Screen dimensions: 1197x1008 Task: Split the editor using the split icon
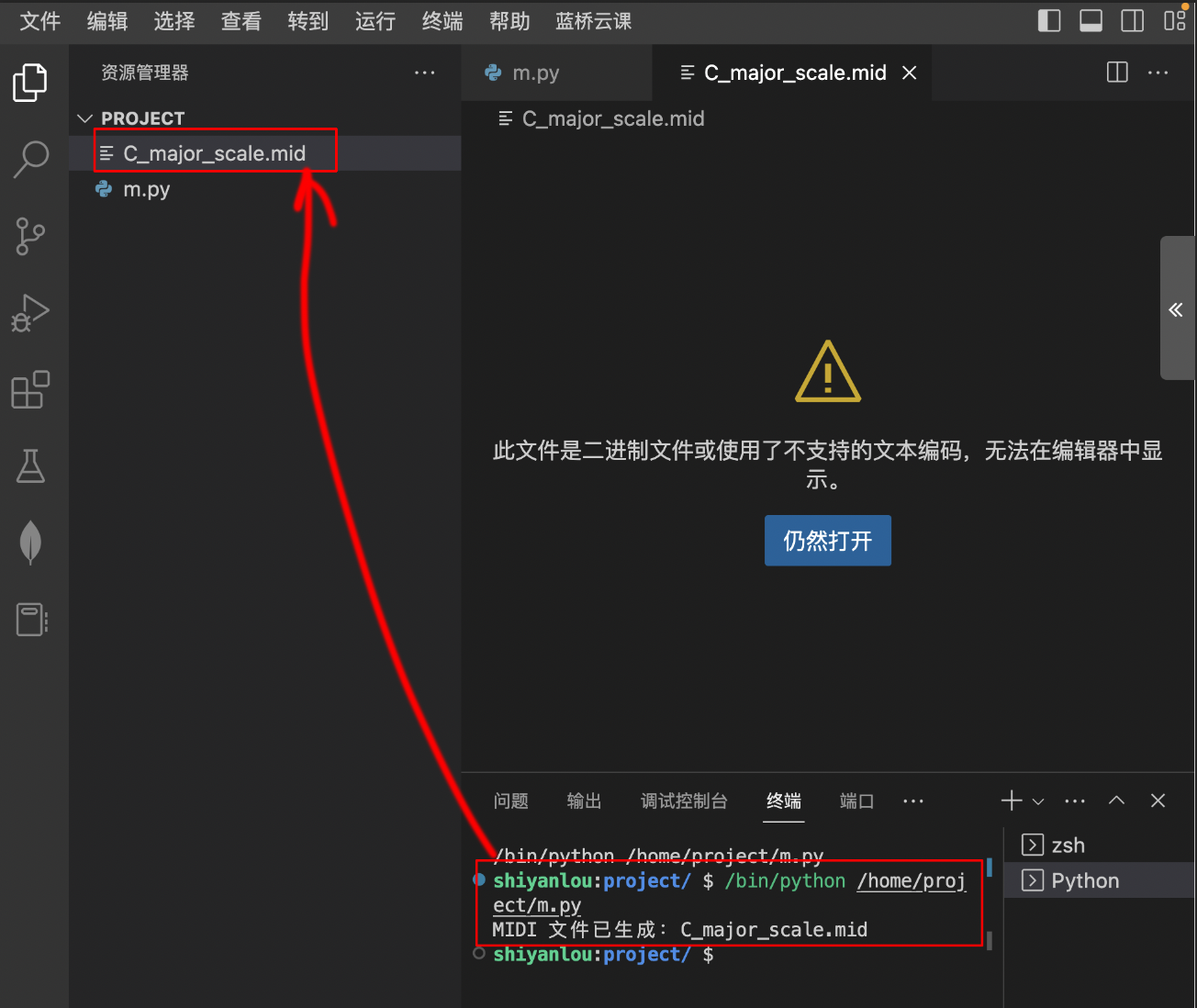[1116, 72]
